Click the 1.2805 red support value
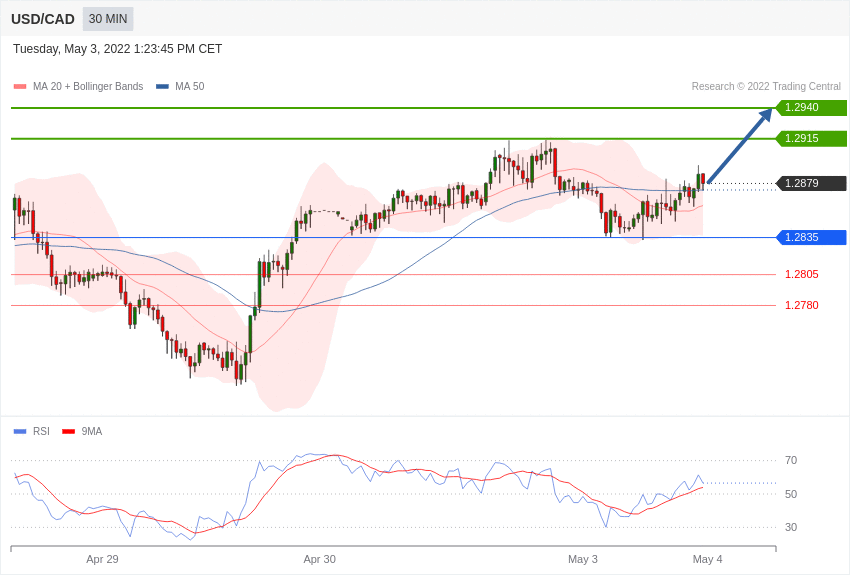This screenshot has width=850, height=576. (802, 274)
